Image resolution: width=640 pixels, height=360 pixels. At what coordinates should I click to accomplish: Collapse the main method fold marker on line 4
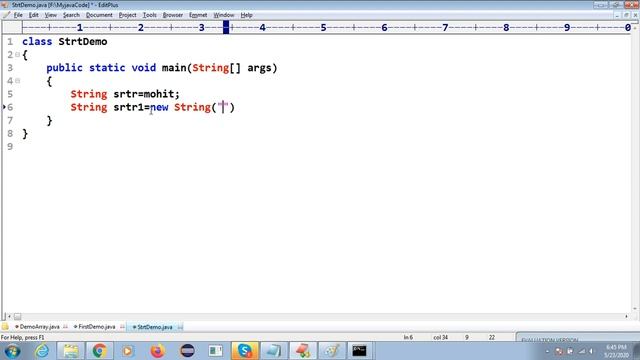point(18,81)
